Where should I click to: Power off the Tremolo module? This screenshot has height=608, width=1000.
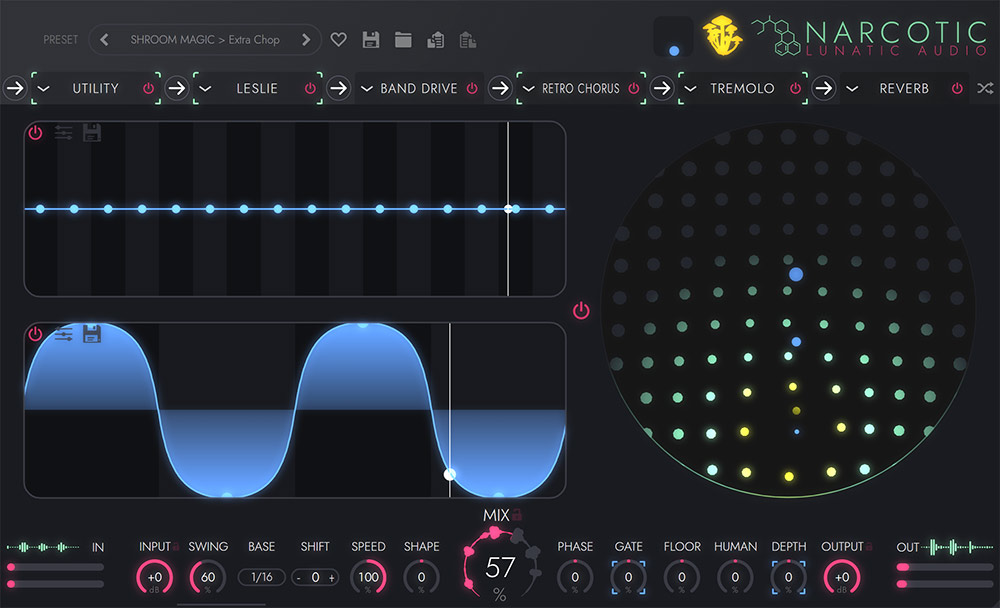[795, 88]
